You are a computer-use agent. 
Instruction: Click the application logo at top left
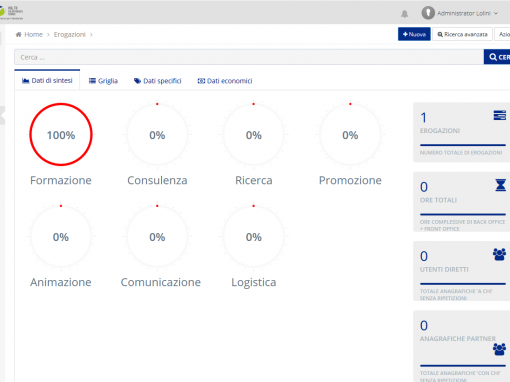(11, 12)
